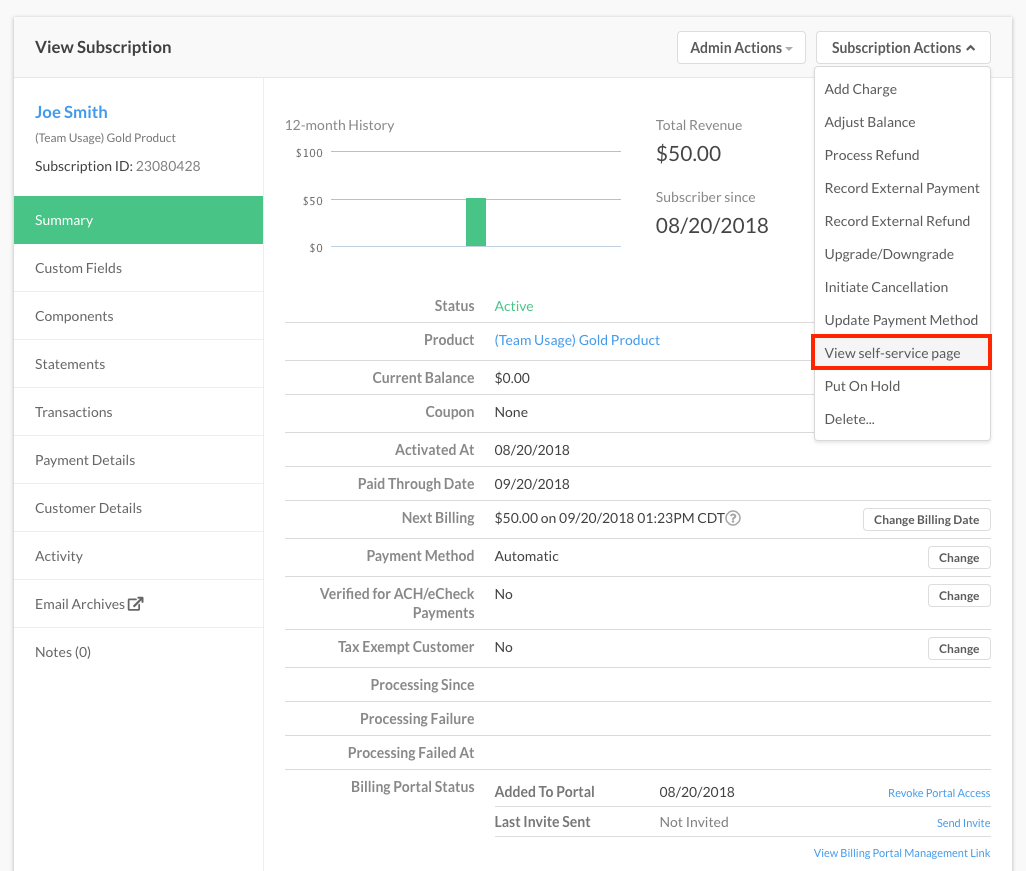Click Paid Through Date 09/20/2018 value
The image size is (1026, 871).
pyautogui.click(x=532, y=484)
